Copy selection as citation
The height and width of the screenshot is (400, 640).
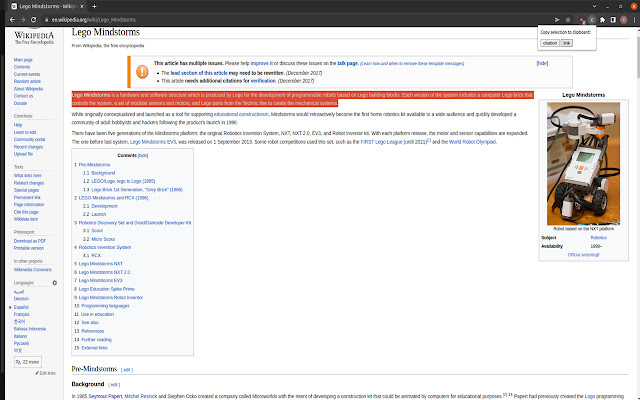click(550, 43)
